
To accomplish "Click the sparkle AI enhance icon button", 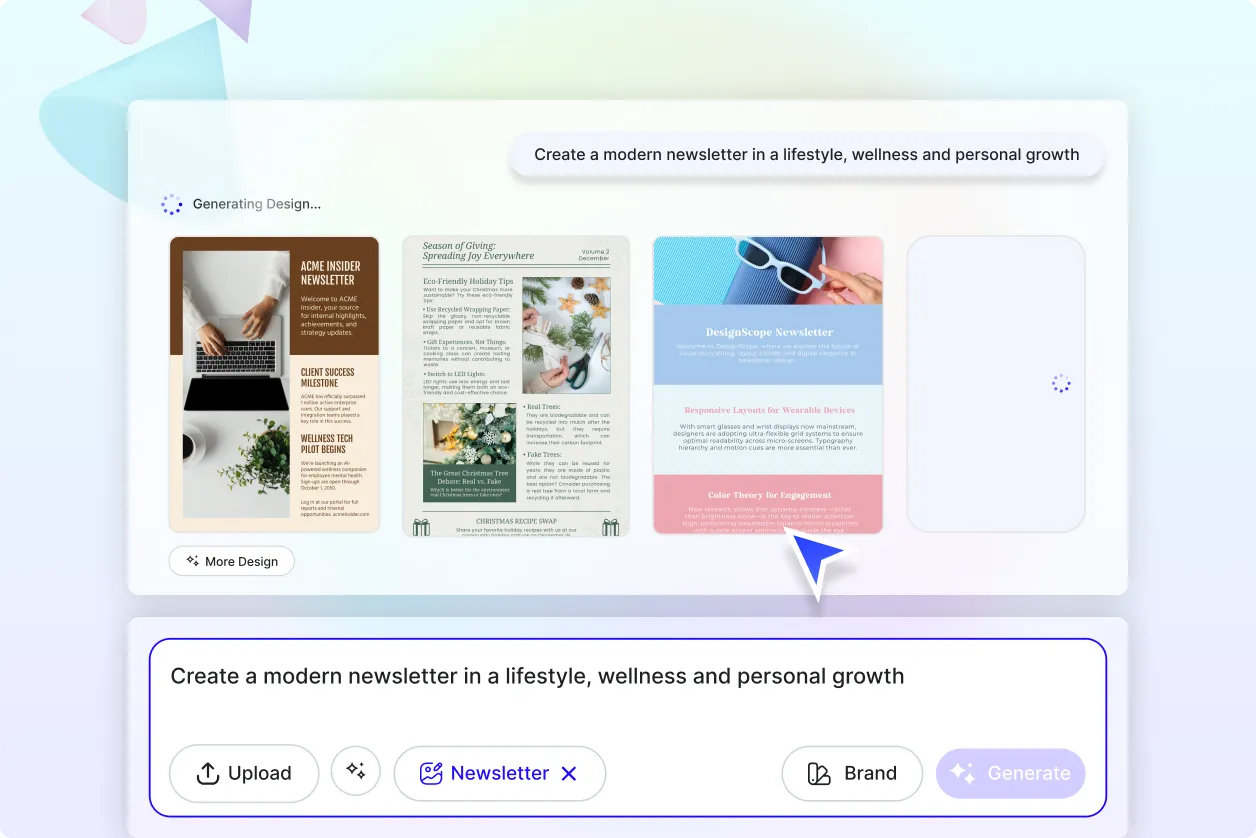I will coord(356,771).
